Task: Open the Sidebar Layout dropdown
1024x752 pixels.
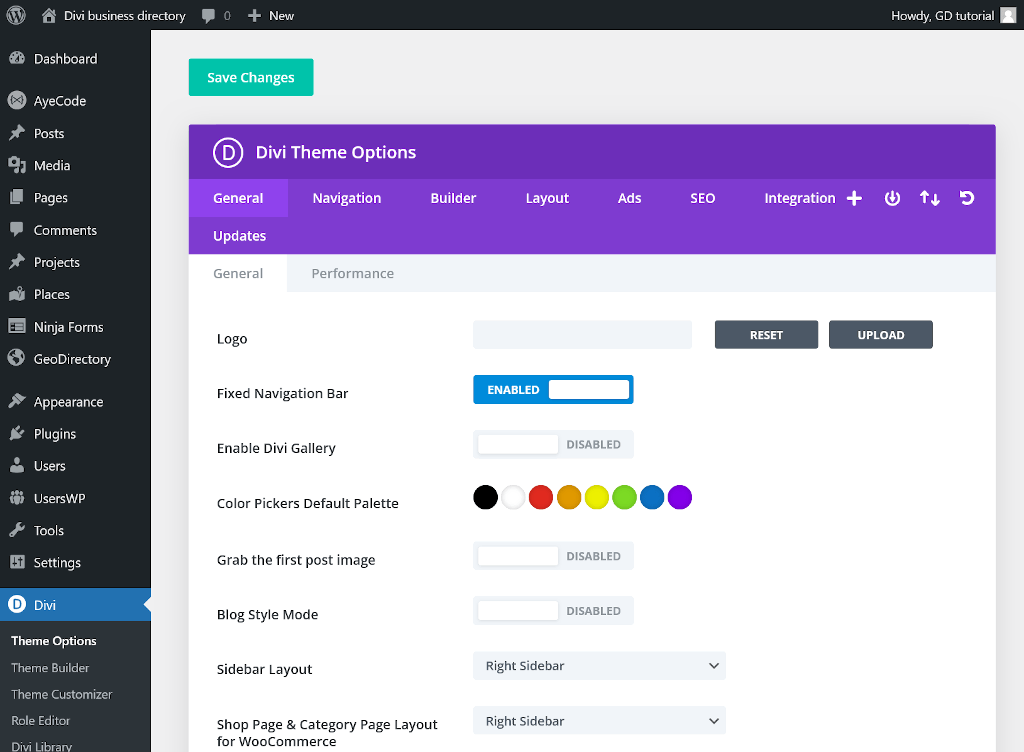Action: coord(598,665)
